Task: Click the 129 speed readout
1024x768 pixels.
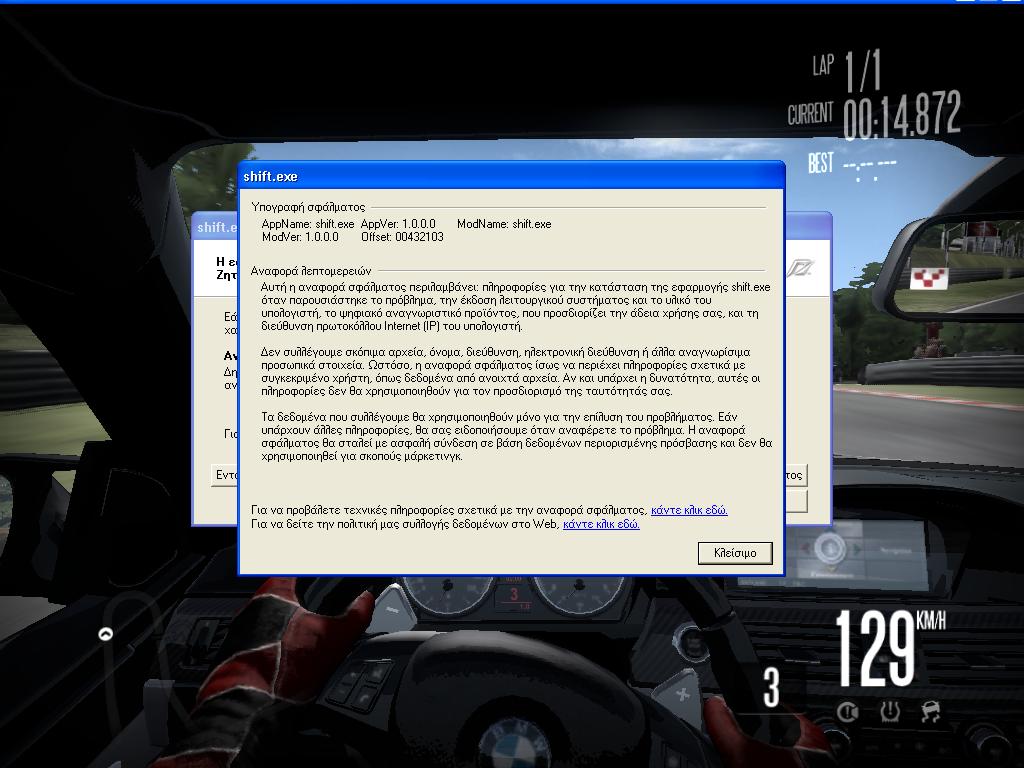Action: click(x=875, y=648)
